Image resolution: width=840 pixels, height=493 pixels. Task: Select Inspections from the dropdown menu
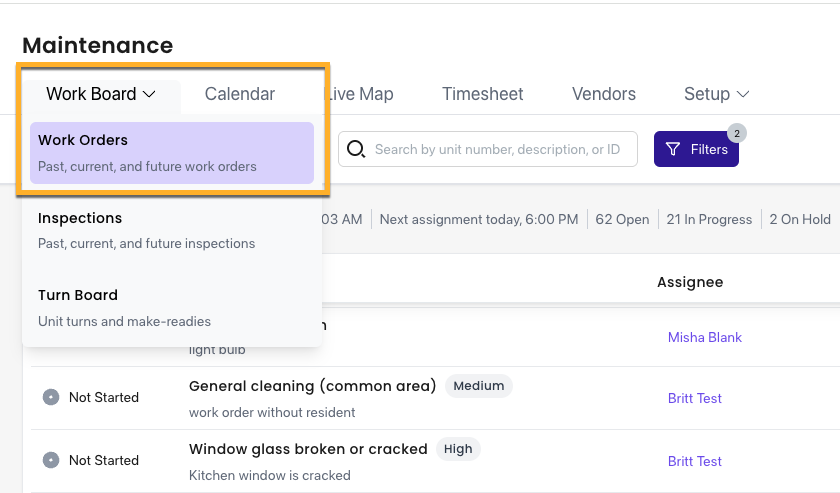coord(172,230)
